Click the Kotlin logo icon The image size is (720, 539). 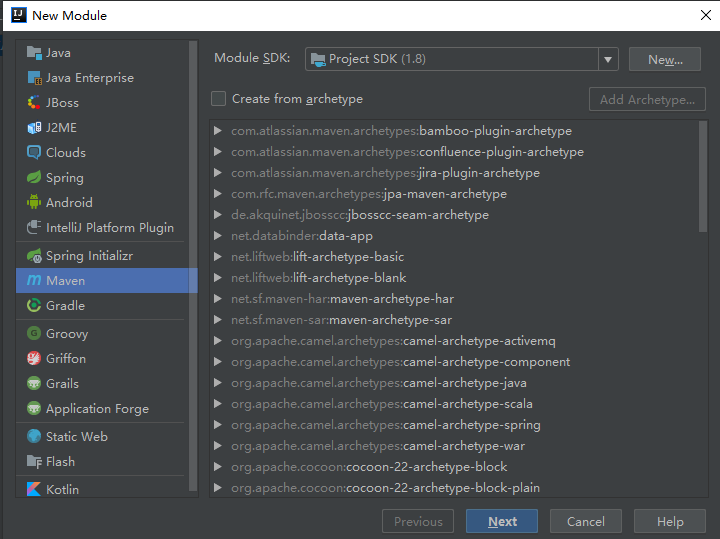click(x=34, y=489)
